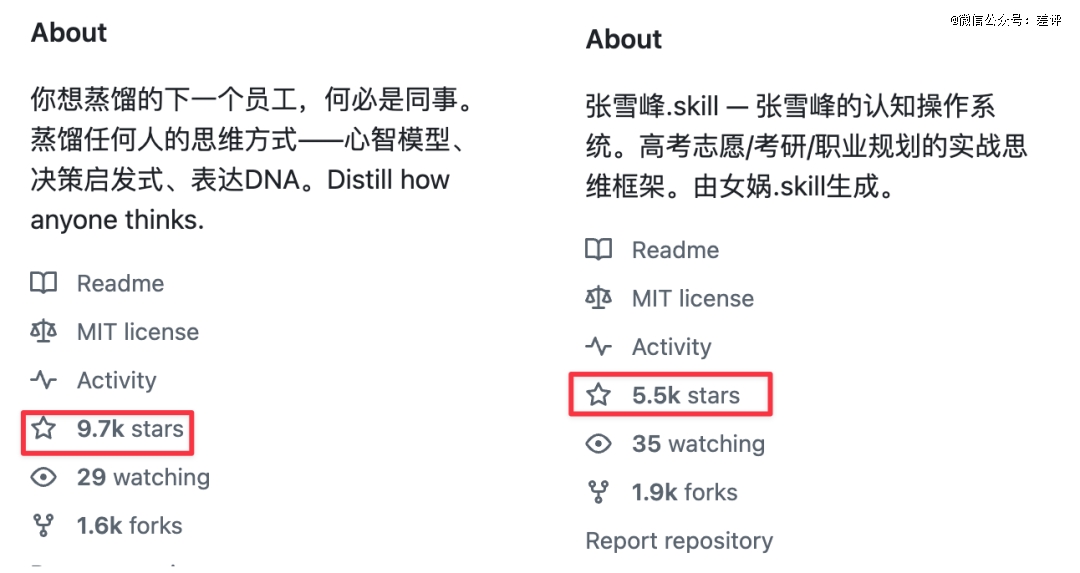The image size is (1080, 573).
Task: Click the fork icon next to 1.6k forks
Action: point(43,526)
